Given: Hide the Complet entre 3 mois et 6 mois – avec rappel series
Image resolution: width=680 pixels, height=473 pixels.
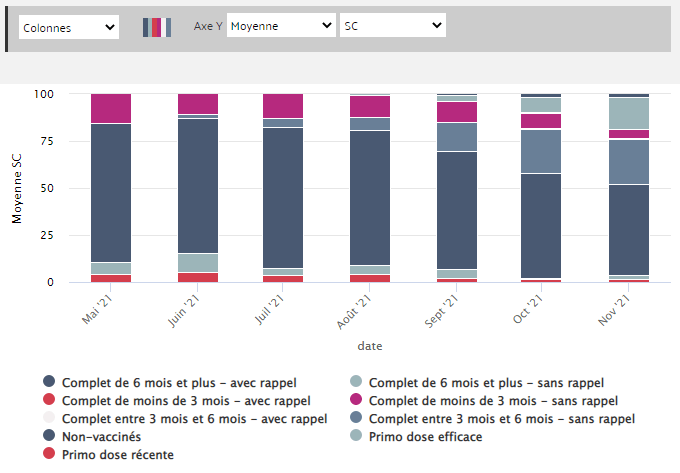Looking at the screenshot, I should [x=194, y=418].
